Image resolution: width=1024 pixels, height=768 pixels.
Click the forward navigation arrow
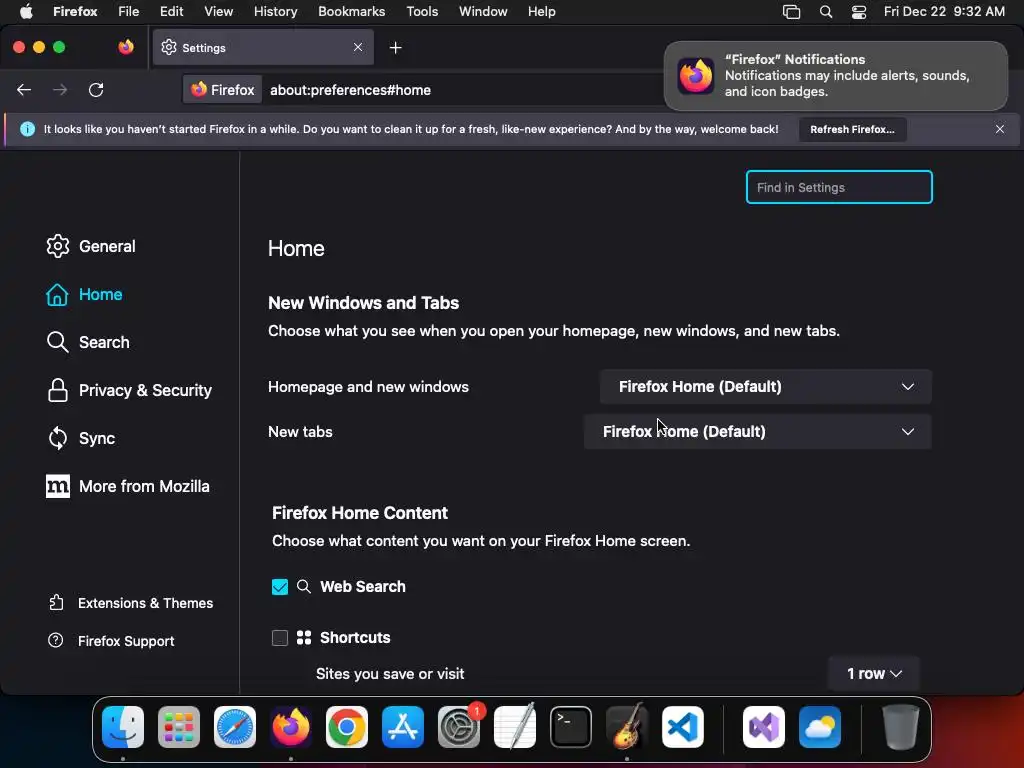pos(60,90)
